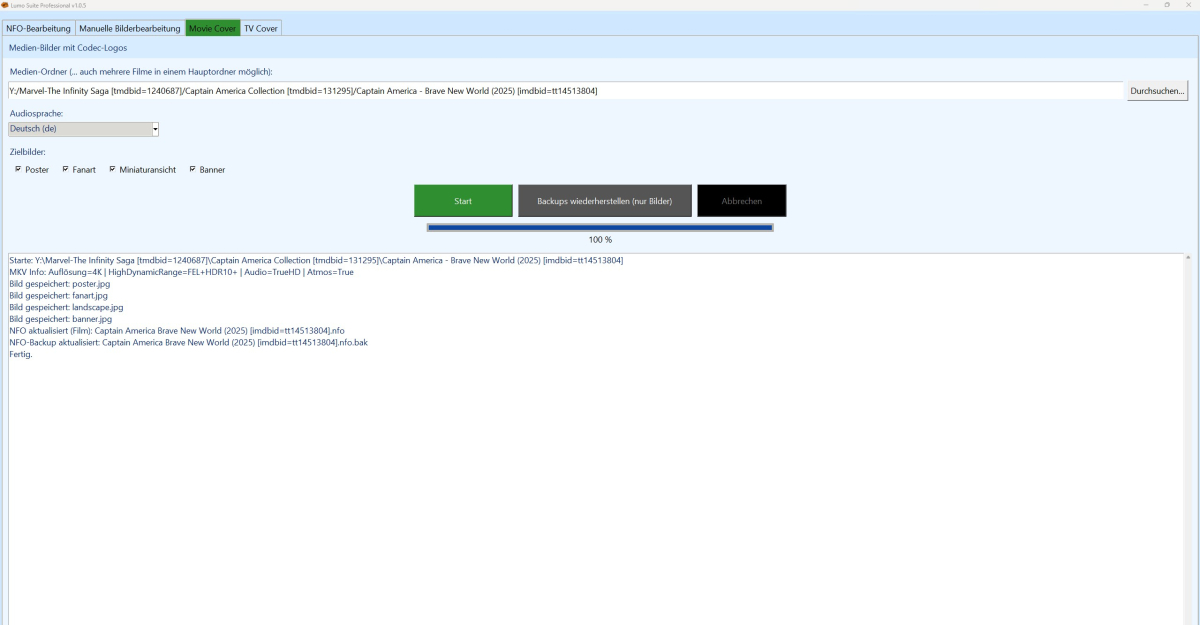Click the 100% progress bar
1200x625 pixels.
[600, 229]
